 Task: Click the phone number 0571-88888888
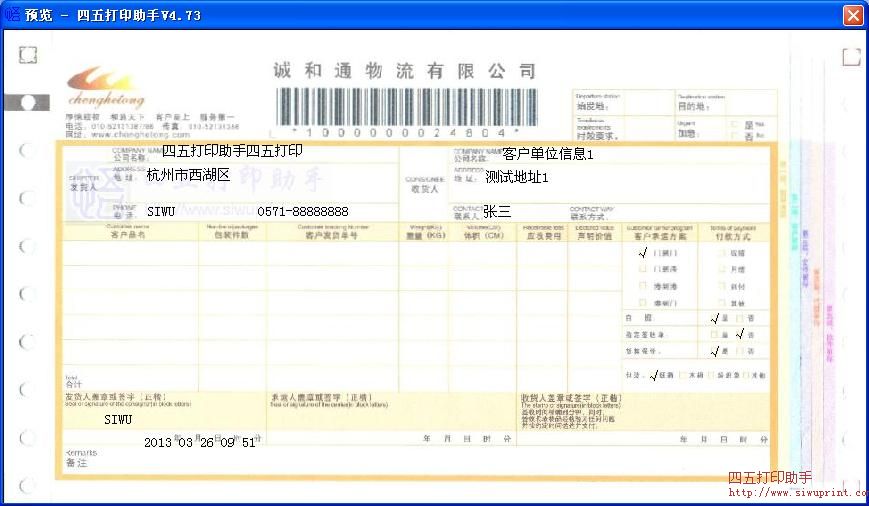click(x=303, y=212)
